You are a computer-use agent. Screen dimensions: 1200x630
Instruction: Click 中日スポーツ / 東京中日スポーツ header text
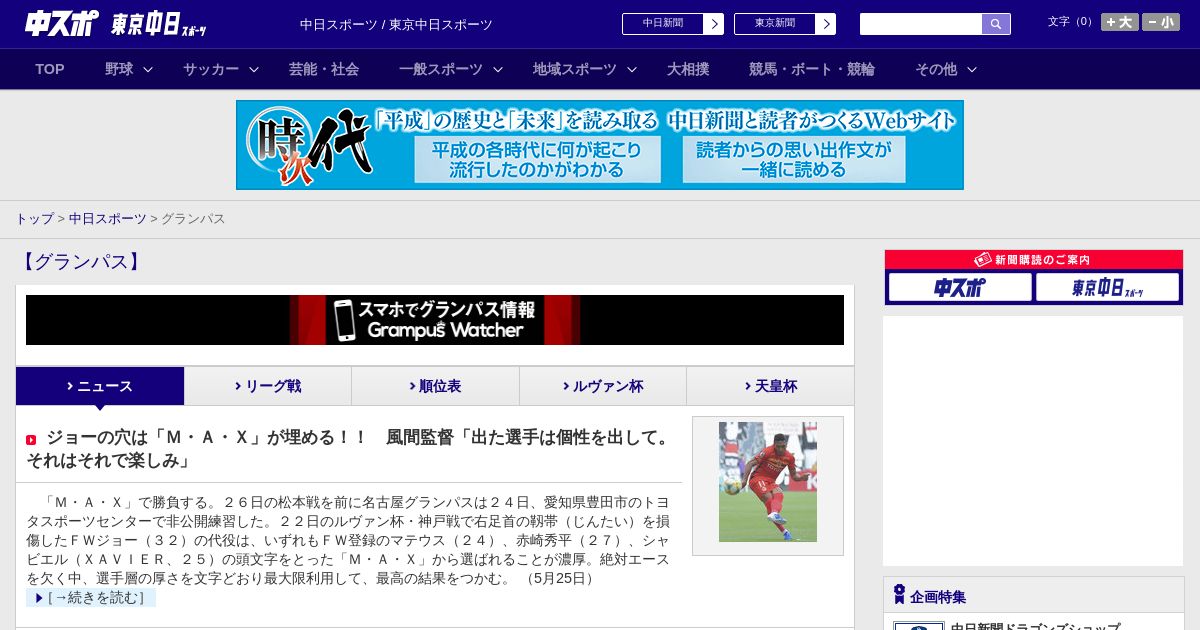pyautogui.click(x=396, y=25)
